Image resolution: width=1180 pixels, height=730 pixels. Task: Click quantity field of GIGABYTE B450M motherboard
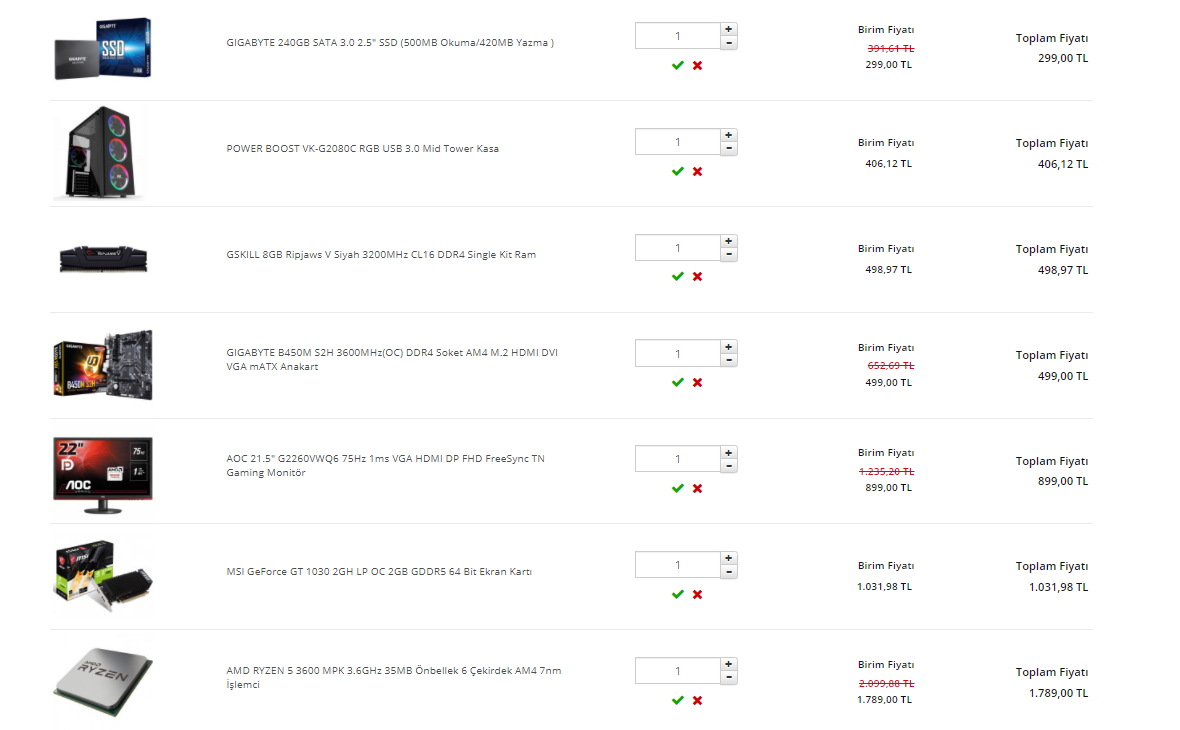(677, 354)
